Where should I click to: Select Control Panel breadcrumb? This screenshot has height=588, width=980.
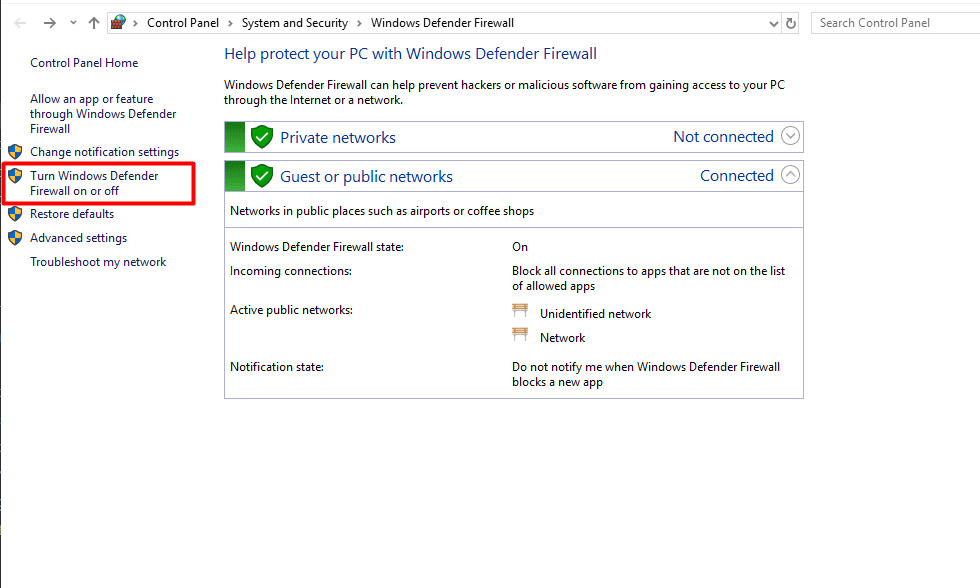tap(182, 23)
